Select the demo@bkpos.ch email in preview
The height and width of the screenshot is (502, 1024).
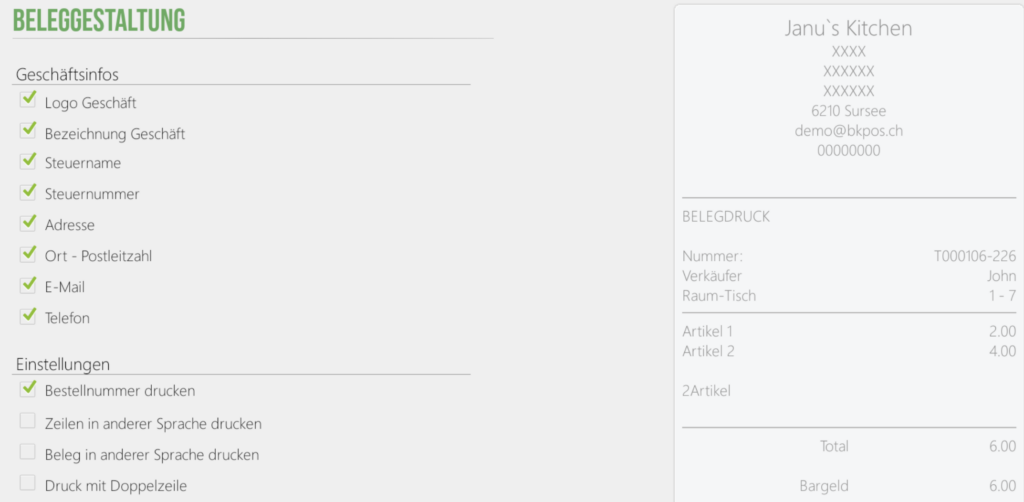pos(848,131)
